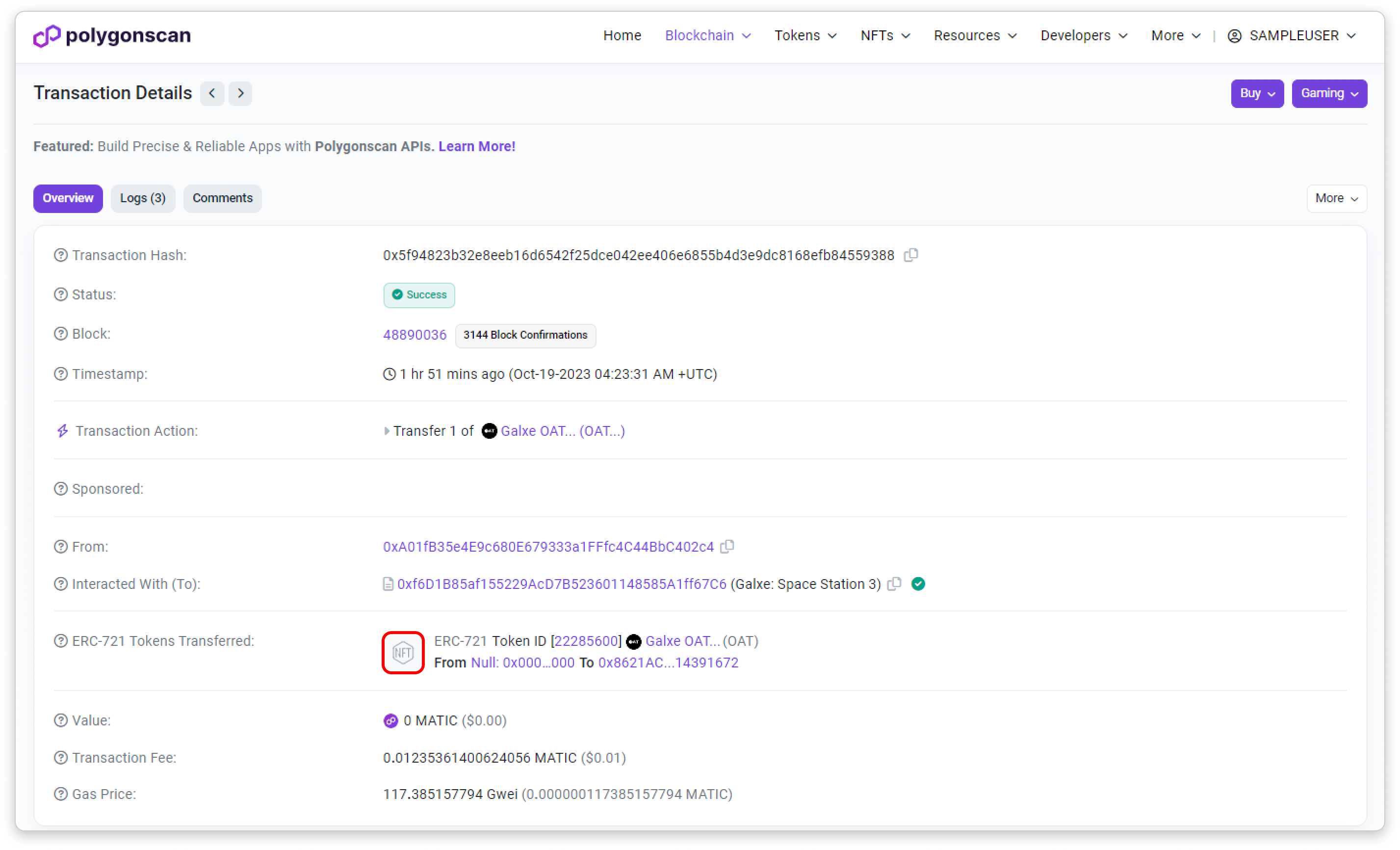1400x850 pixels.
Task: Click the transaction hash text
Action: point(639,256)
